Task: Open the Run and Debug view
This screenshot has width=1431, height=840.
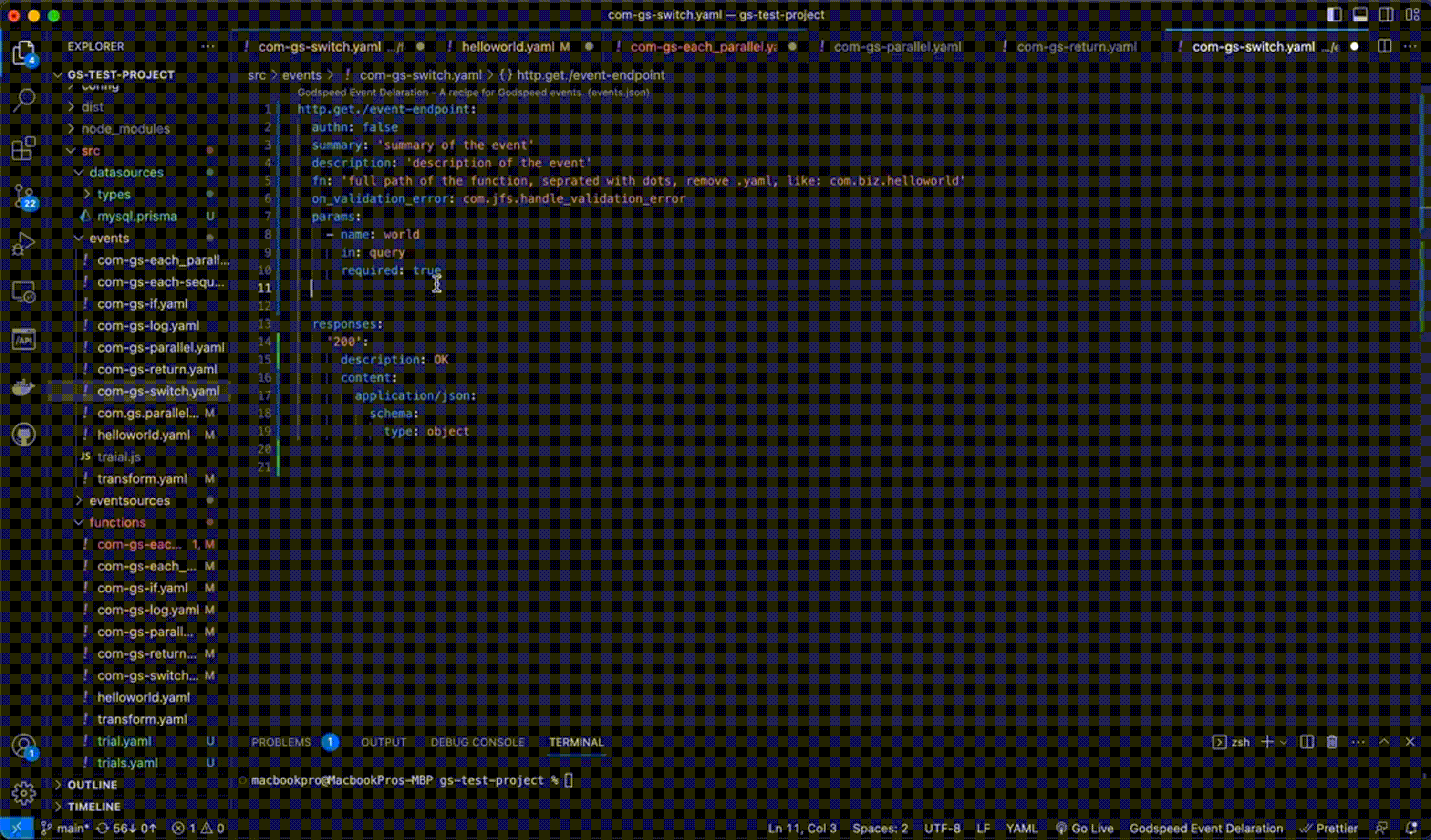Action: (24, 244)
